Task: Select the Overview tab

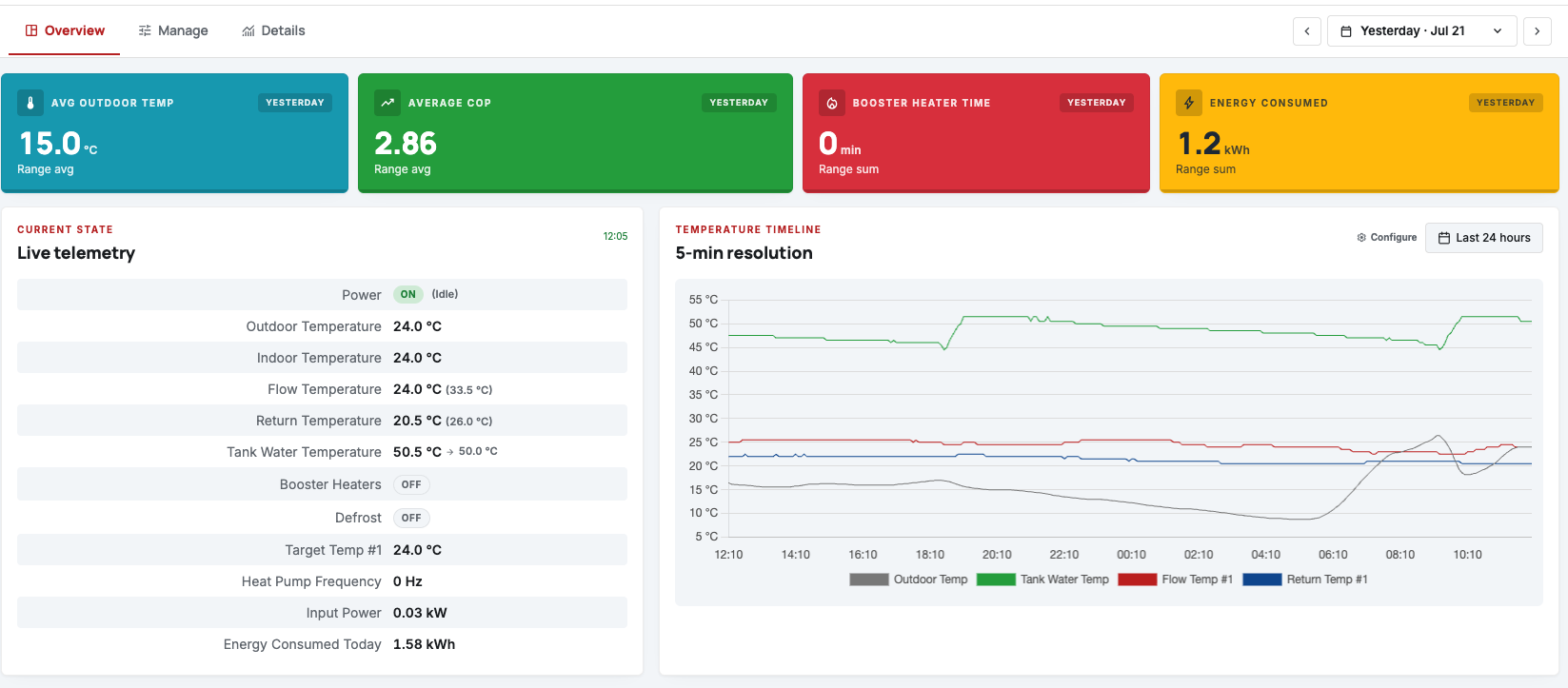Action: click(x=65, y=30)
